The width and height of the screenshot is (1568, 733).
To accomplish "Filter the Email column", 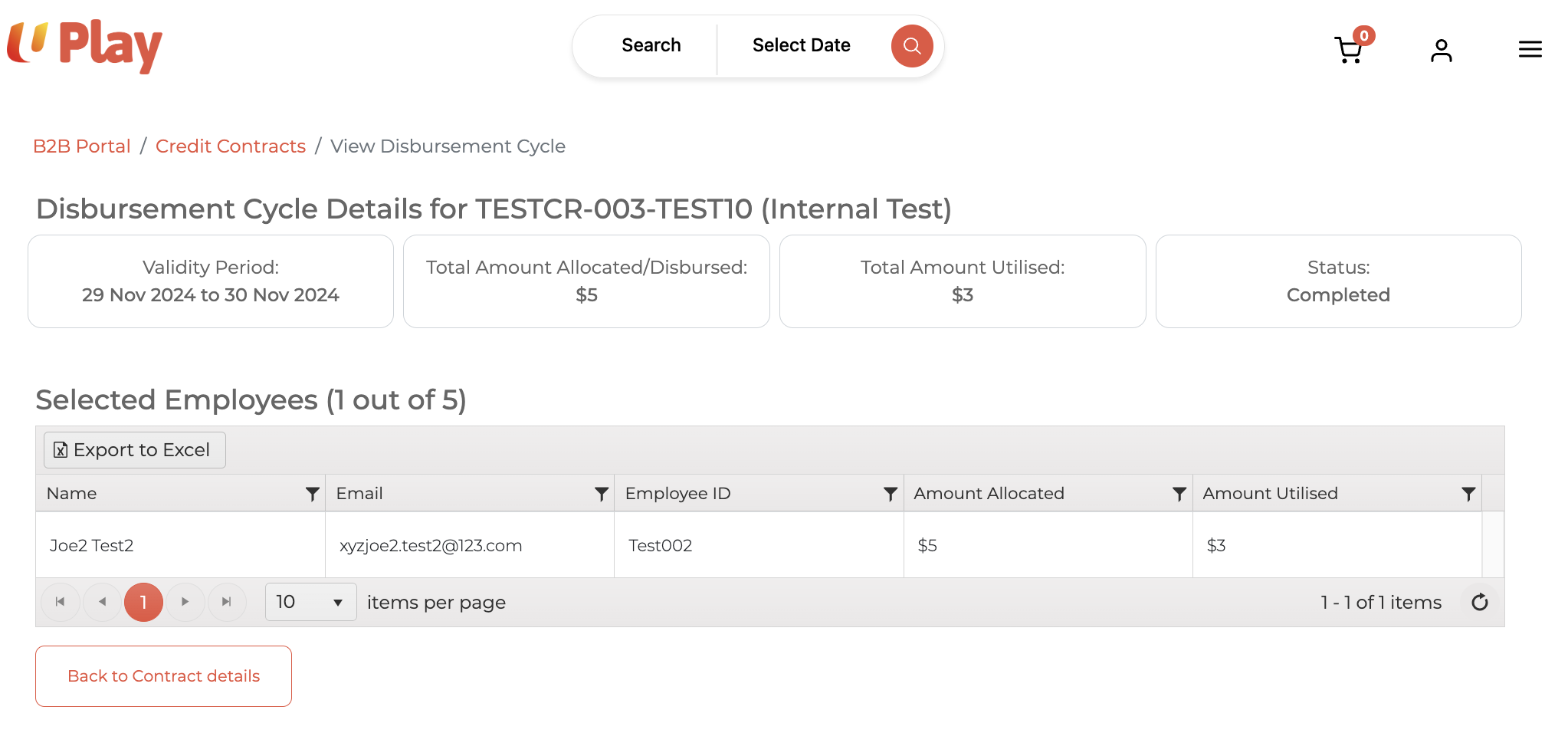I will click(x=601, y=494).
